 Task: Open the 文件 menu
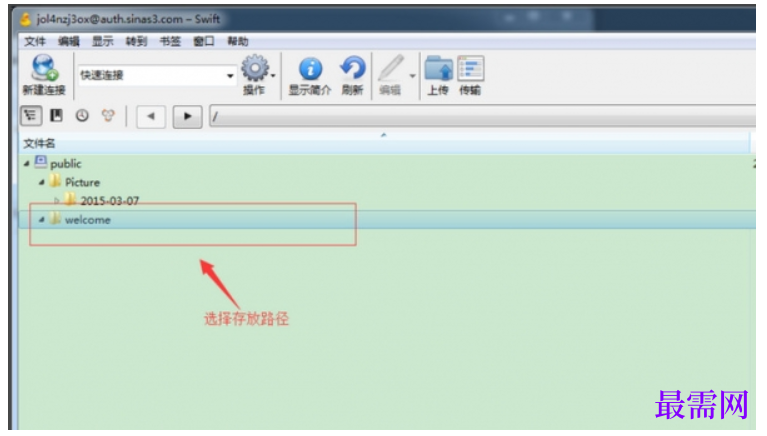[35, 42]
